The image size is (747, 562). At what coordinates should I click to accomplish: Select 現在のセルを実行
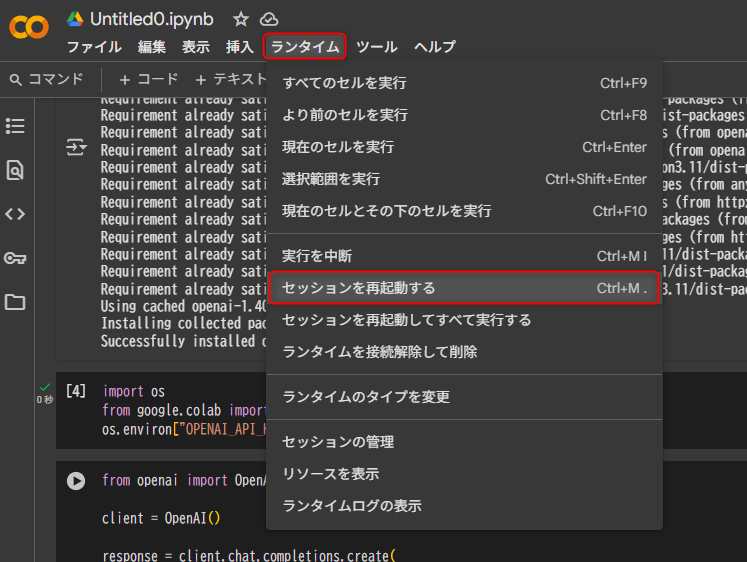tap(464, 147)
